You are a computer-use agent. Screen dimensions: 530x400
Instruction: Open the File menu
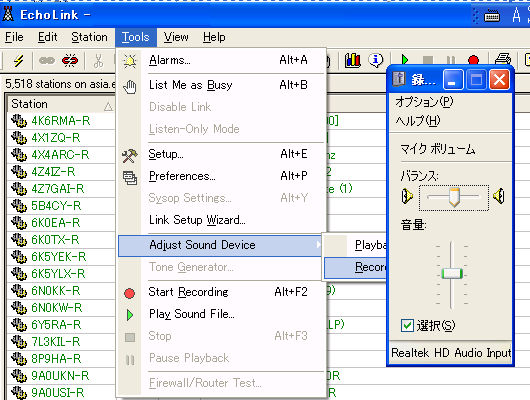[x=14, y=37]
